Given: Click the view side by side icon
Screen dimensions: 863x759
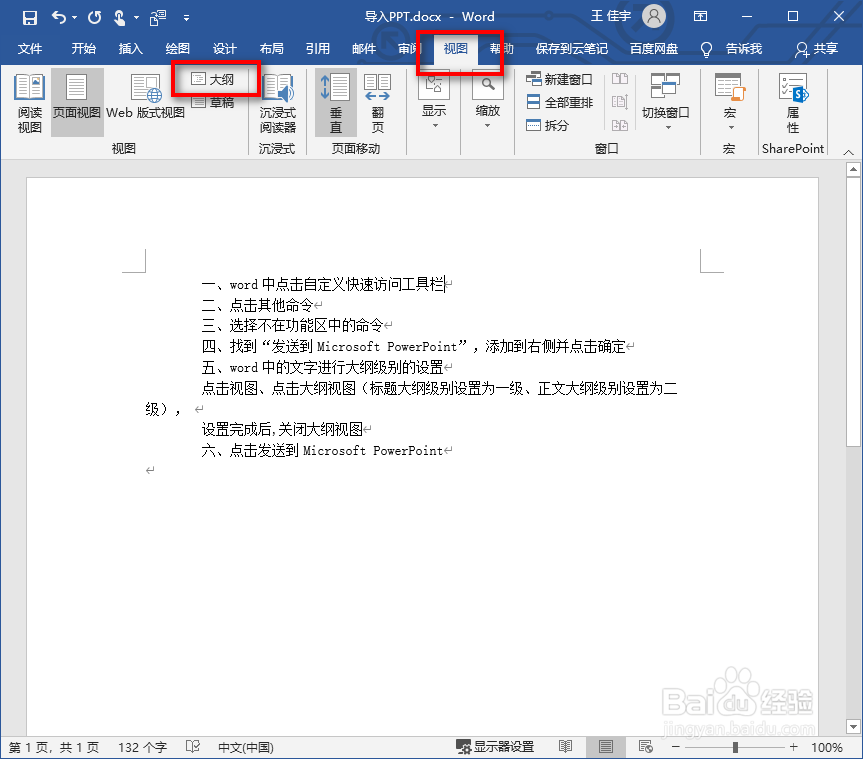Looking at the screenshot, I should click(620, 79).
